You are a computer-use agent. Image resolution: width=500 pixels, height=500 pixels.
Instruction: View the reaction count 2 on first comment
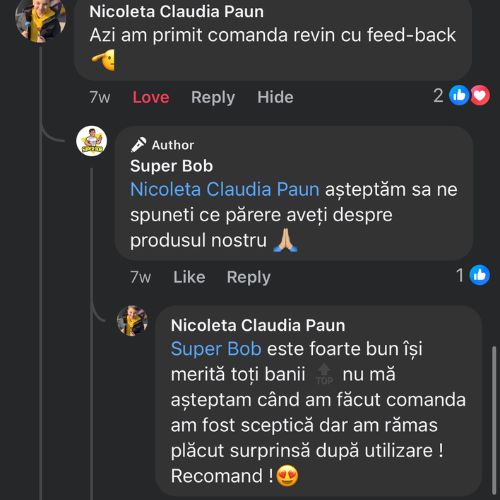point(438,96)
